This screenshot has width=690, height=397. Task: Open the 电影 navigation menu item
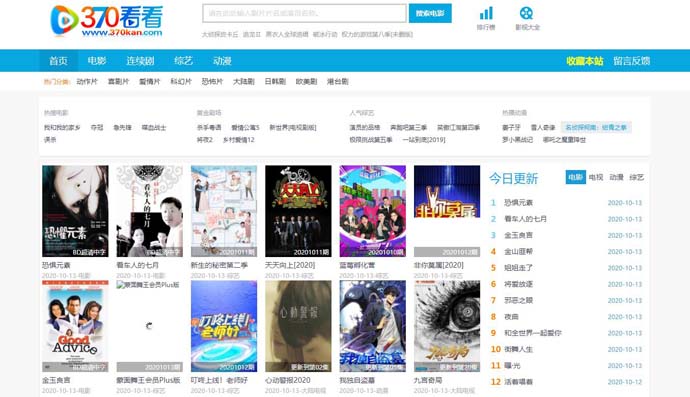click(x=97, y=61)
